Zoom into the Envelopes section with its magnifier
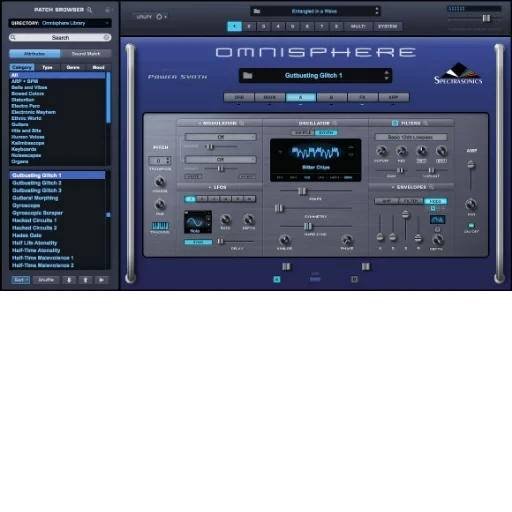The image size is (512, 512). pyautogui.click(x=431, y=187)
